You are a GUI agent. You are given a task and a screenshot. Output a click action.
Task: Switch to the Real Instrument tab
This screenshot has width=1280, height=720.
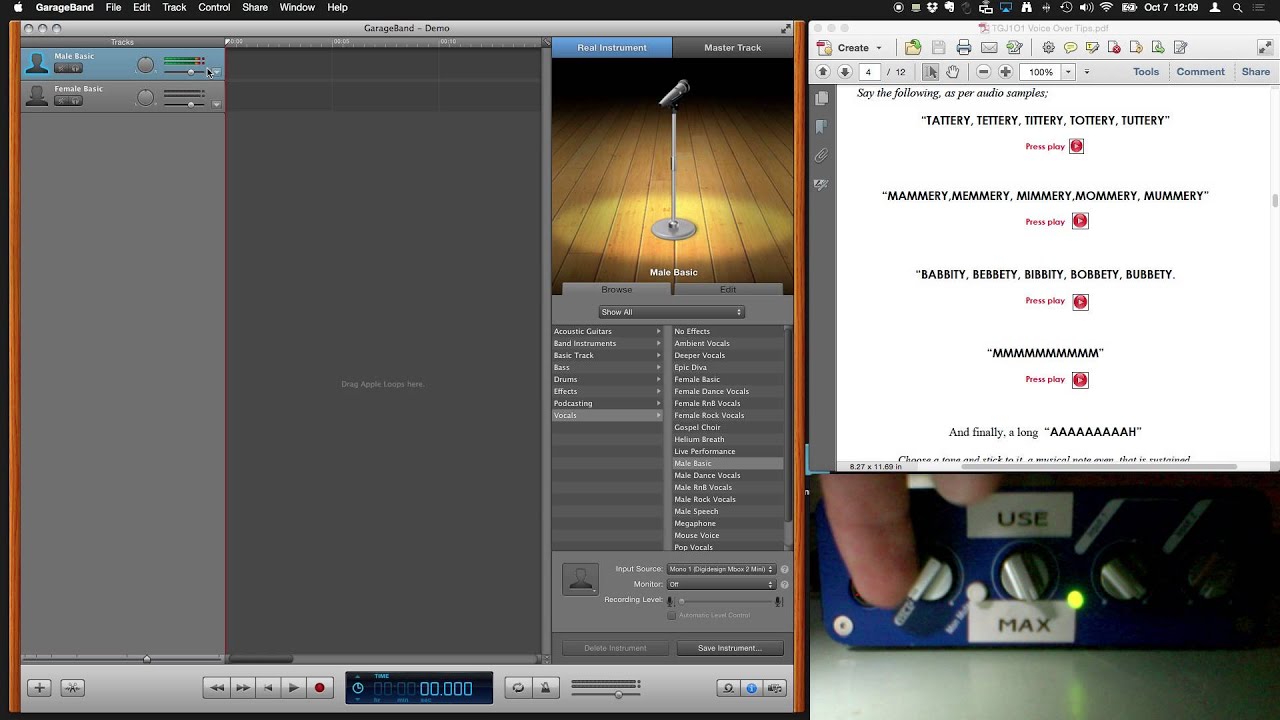(612, 47)
